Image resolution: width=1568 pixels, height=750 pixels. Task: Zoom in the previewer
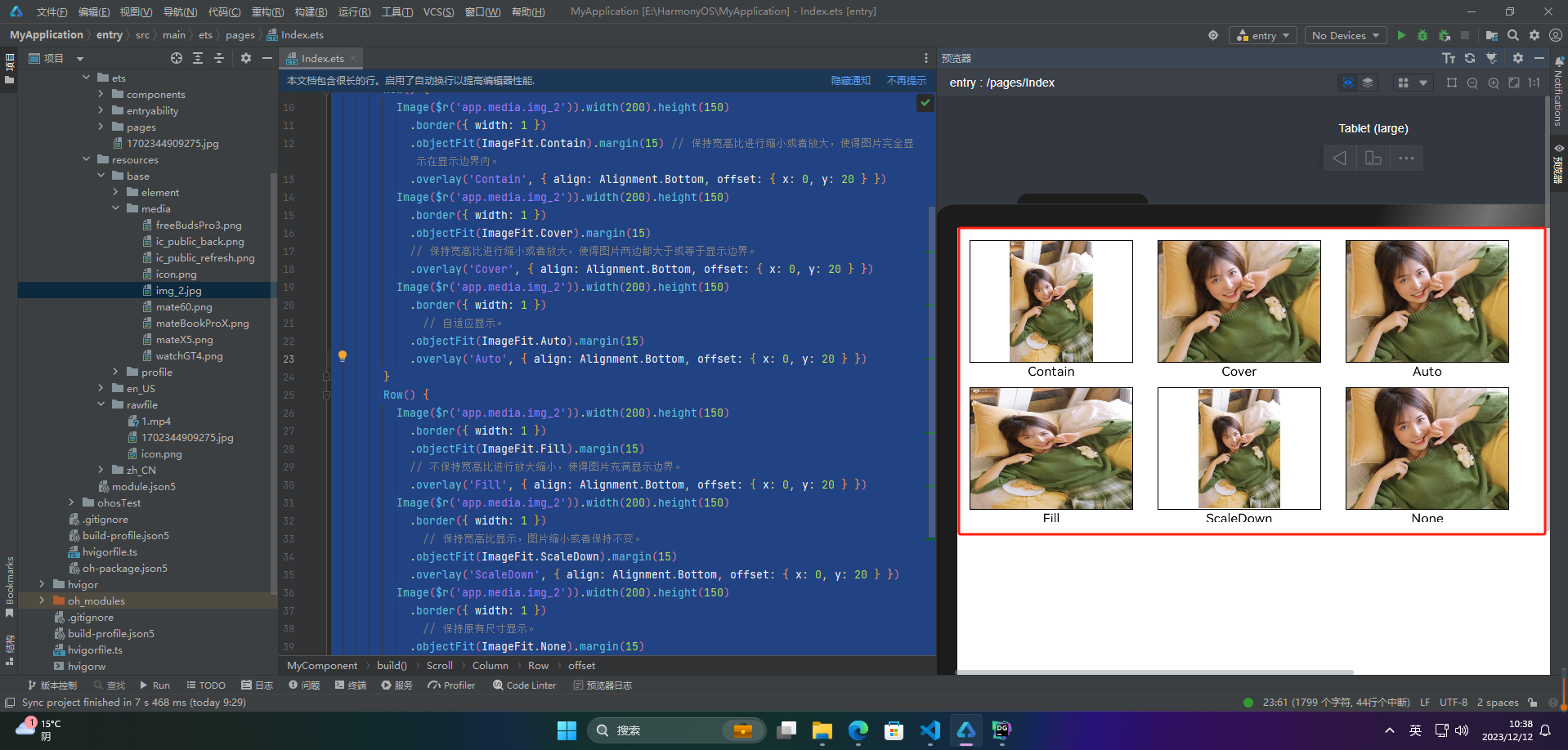pos(1494,83)
